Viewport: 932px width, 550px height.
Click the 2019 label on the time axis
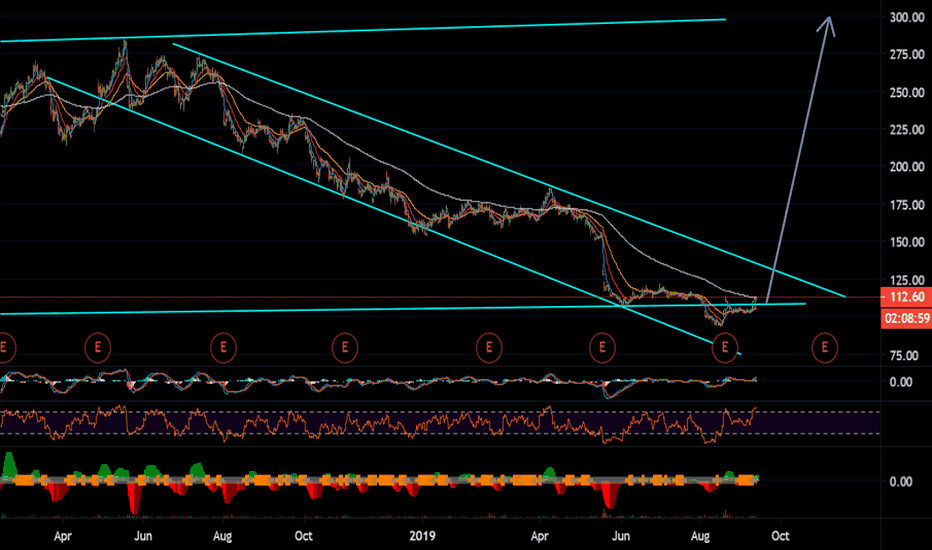(422, 536)
